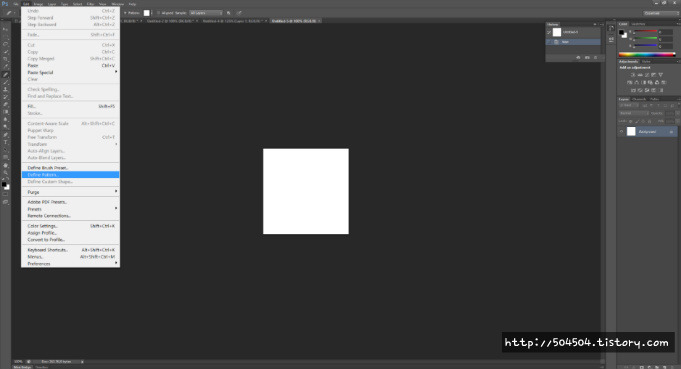Select the Gradient tool
Viewport: 681px width, 369px height.
coord(5,112)
